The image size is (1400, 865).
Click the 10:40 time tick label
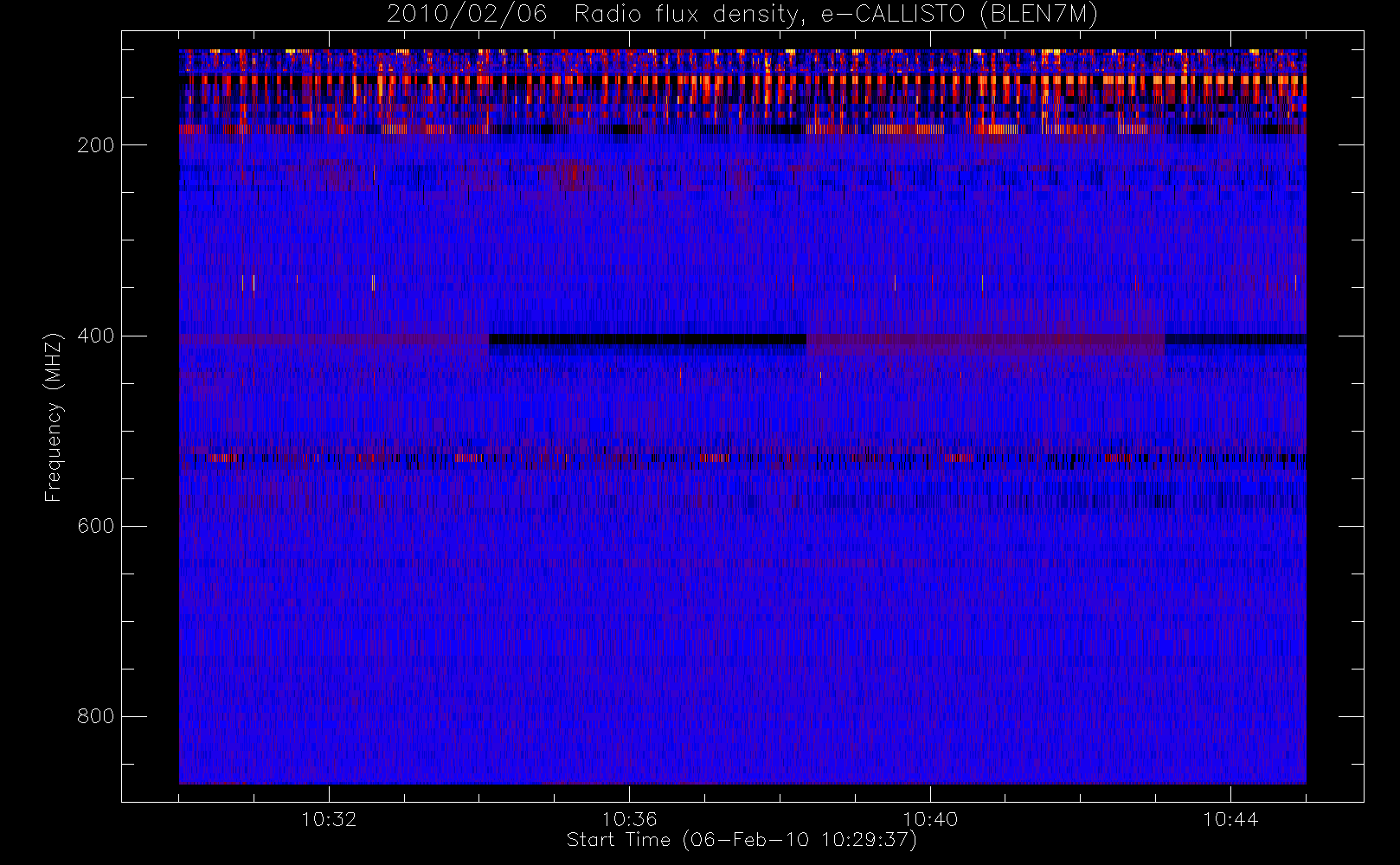pos(930,819)
